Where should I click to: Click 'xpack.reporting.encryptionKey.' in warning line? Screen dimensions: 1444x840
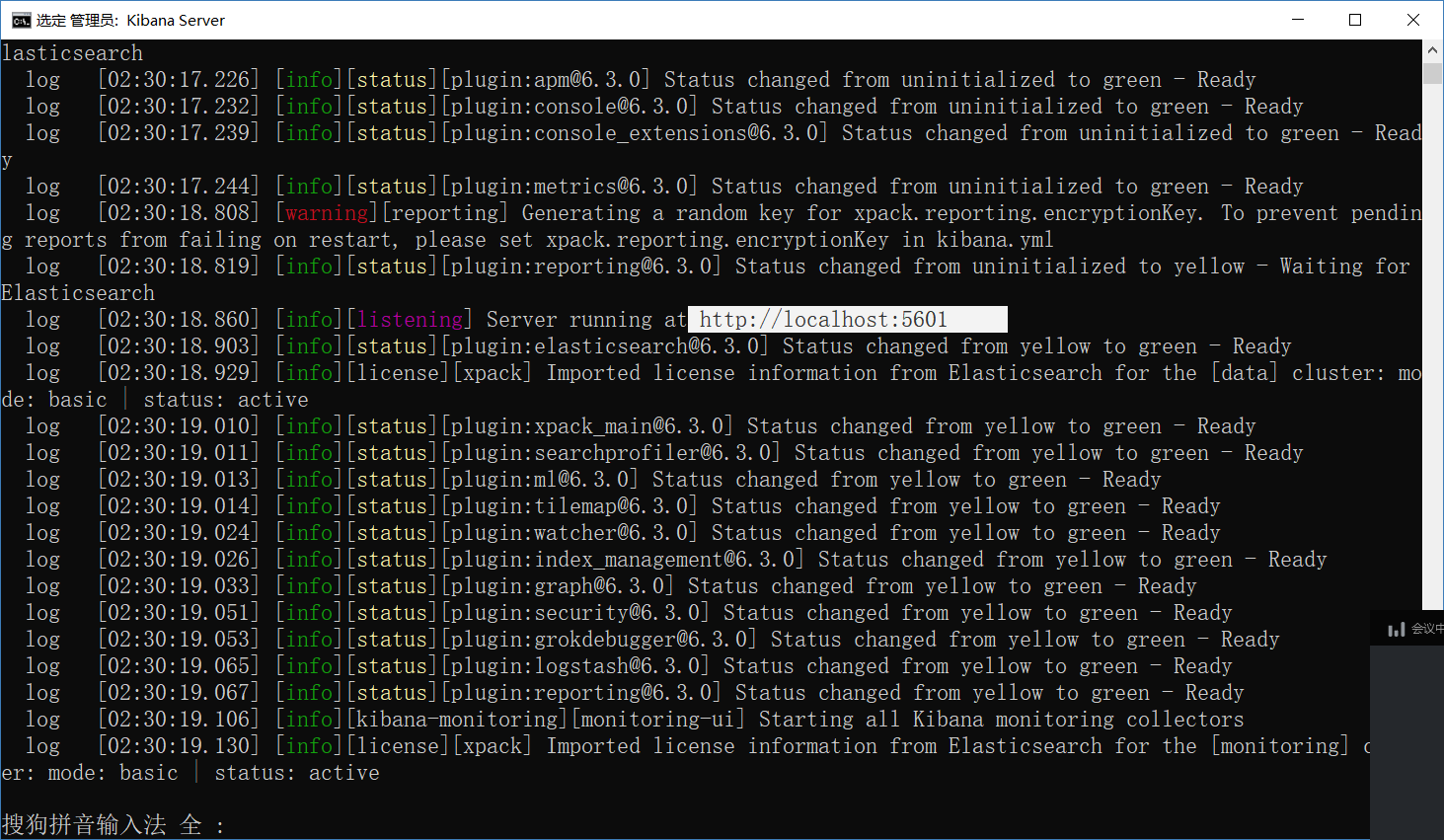click(1029, 213)
